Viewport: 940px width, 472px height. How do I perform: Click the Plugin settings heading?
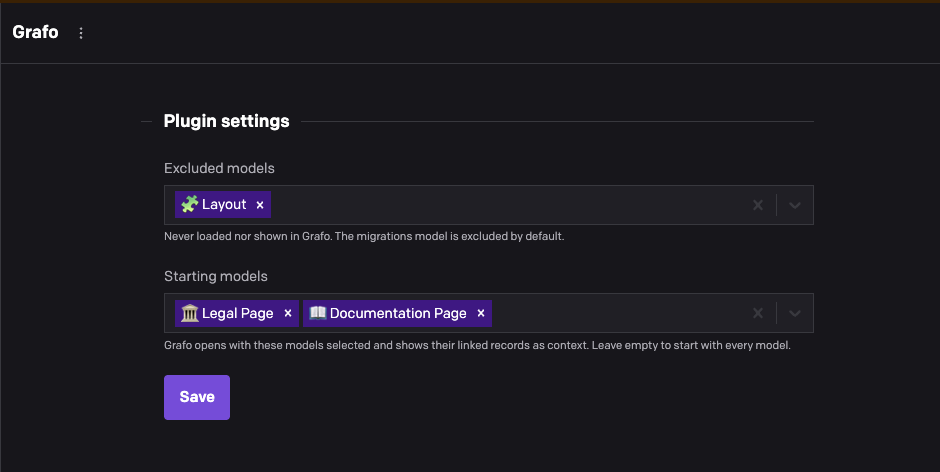(227, 121)
